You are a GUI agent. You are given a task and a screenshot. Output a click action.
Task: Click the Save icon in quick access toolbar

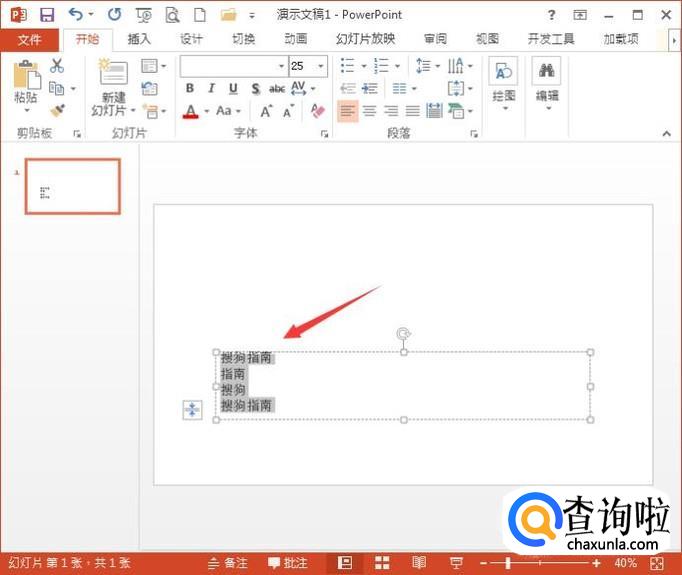click(46, 14)
